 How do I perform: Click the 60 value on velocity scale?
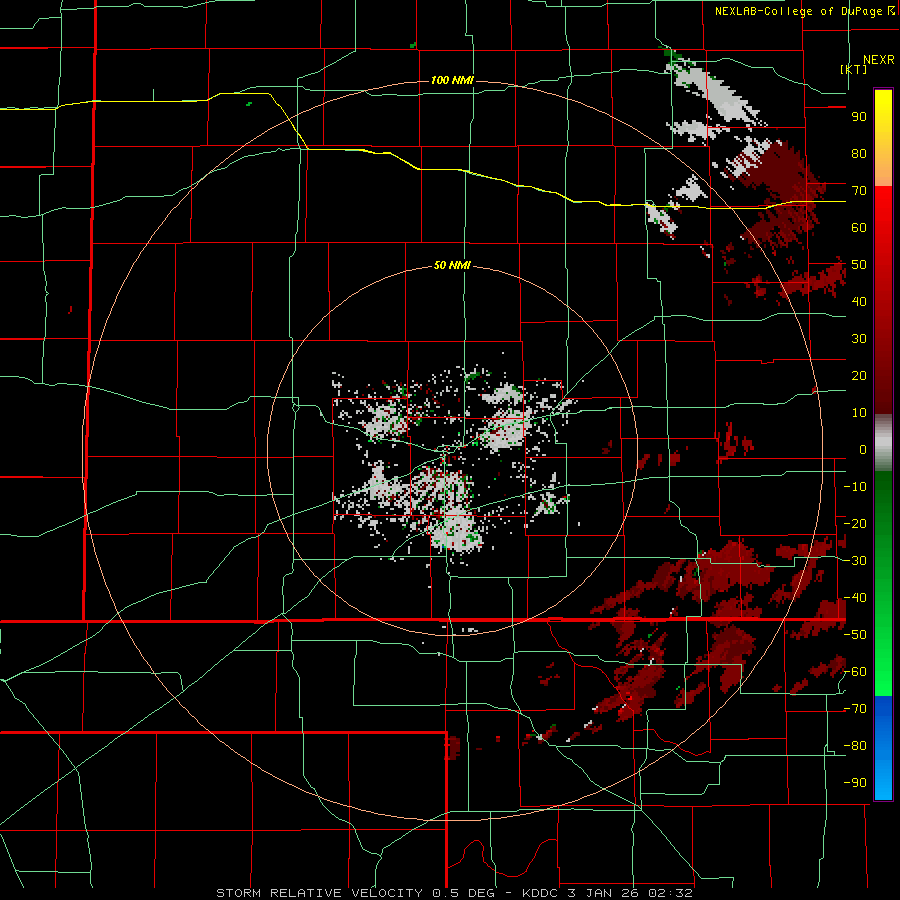(859, 228)
